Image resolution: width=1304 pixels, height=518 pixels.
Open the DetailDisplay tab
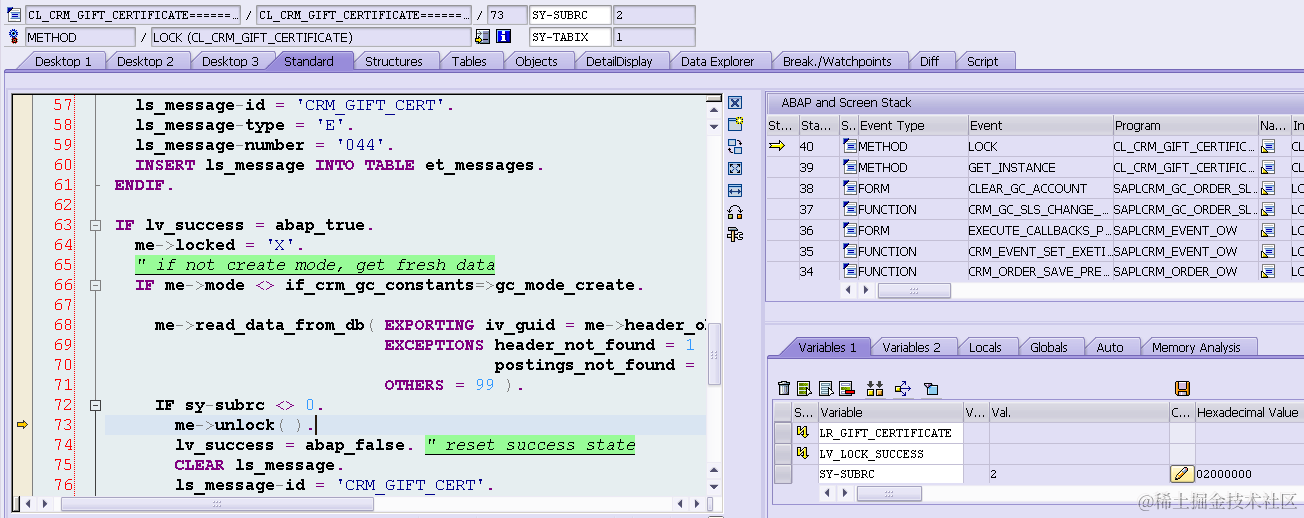(619, 61)
